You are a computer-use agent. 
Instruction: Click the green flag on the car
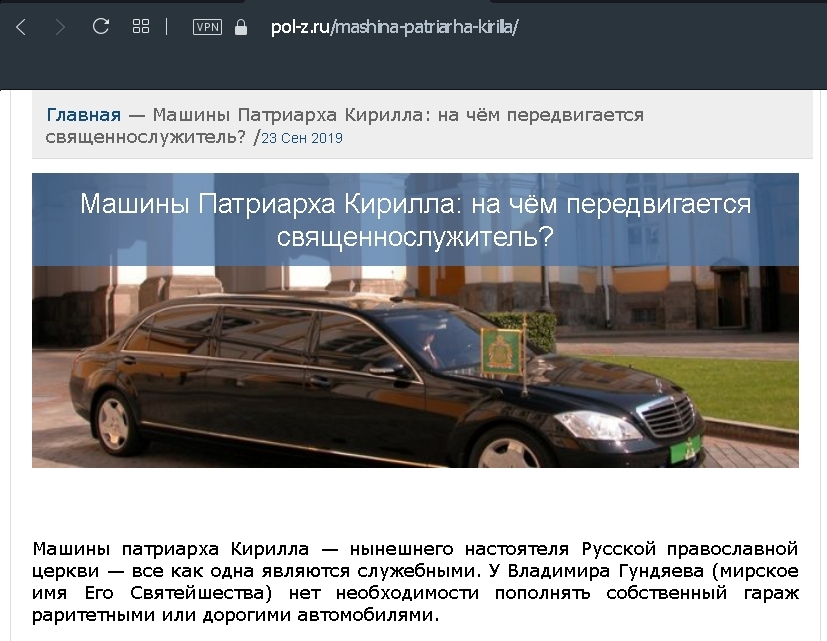(501, 350)
